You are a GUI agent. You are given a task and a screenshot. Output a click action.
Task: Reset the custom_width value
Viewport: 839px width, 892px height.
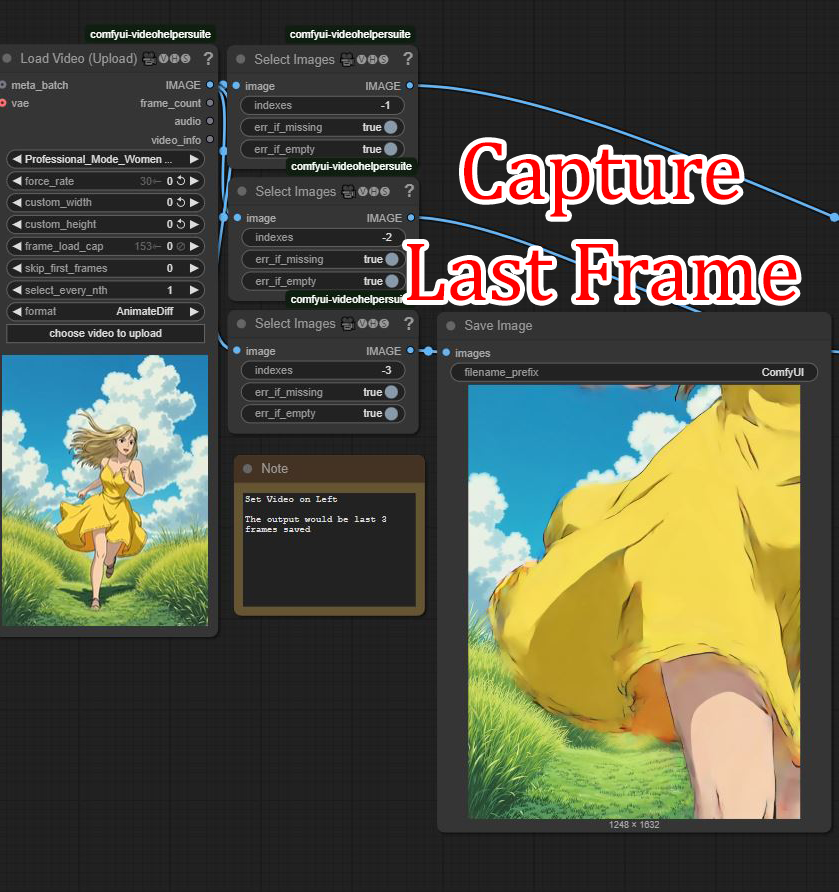[181, 202]
